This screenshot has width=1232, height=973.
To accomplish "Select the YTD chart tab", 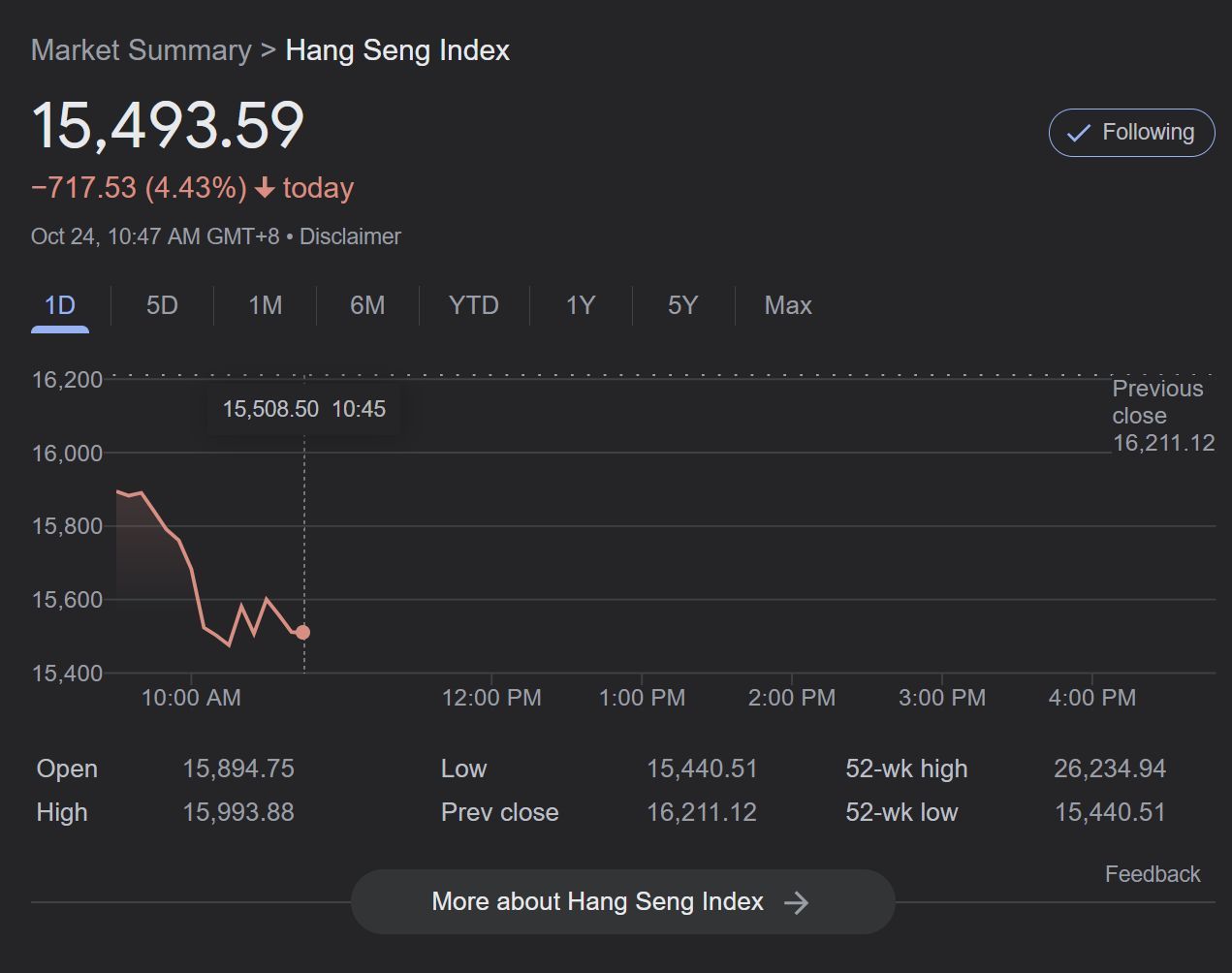I will pyautogui.click(x=473, y=305).
